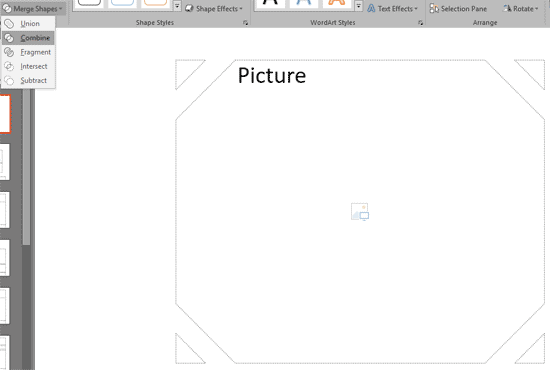This screenshot has height=370, width=550.
Task: Click the Selection Pane icon
Action: tap(434, 8)
